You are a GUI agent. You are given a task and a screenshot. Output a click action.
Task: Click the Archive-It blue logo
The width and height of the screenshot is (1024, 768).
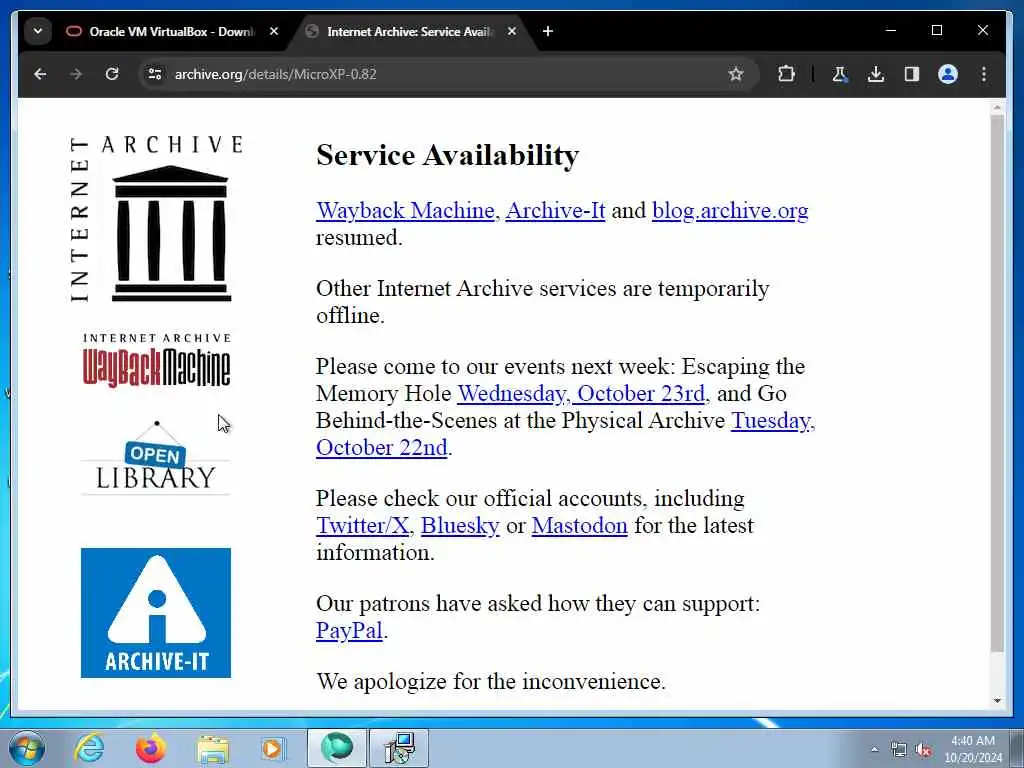pyautogui.click(x=155, y=613)
